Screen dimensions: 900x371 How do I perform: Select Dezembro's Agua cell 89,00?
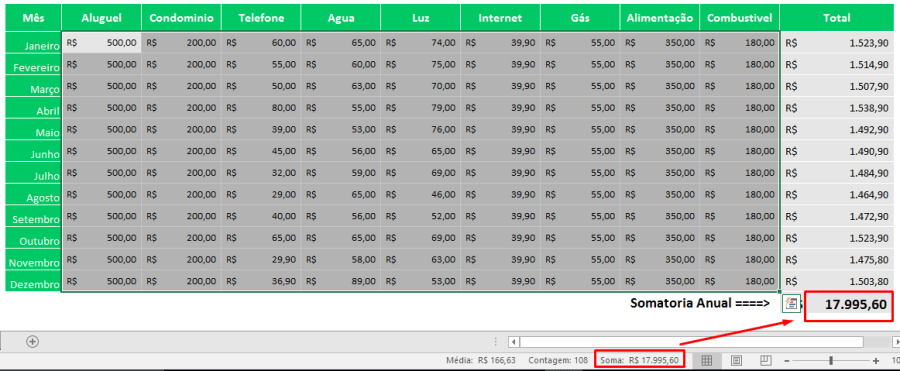[x=341, y=281]
